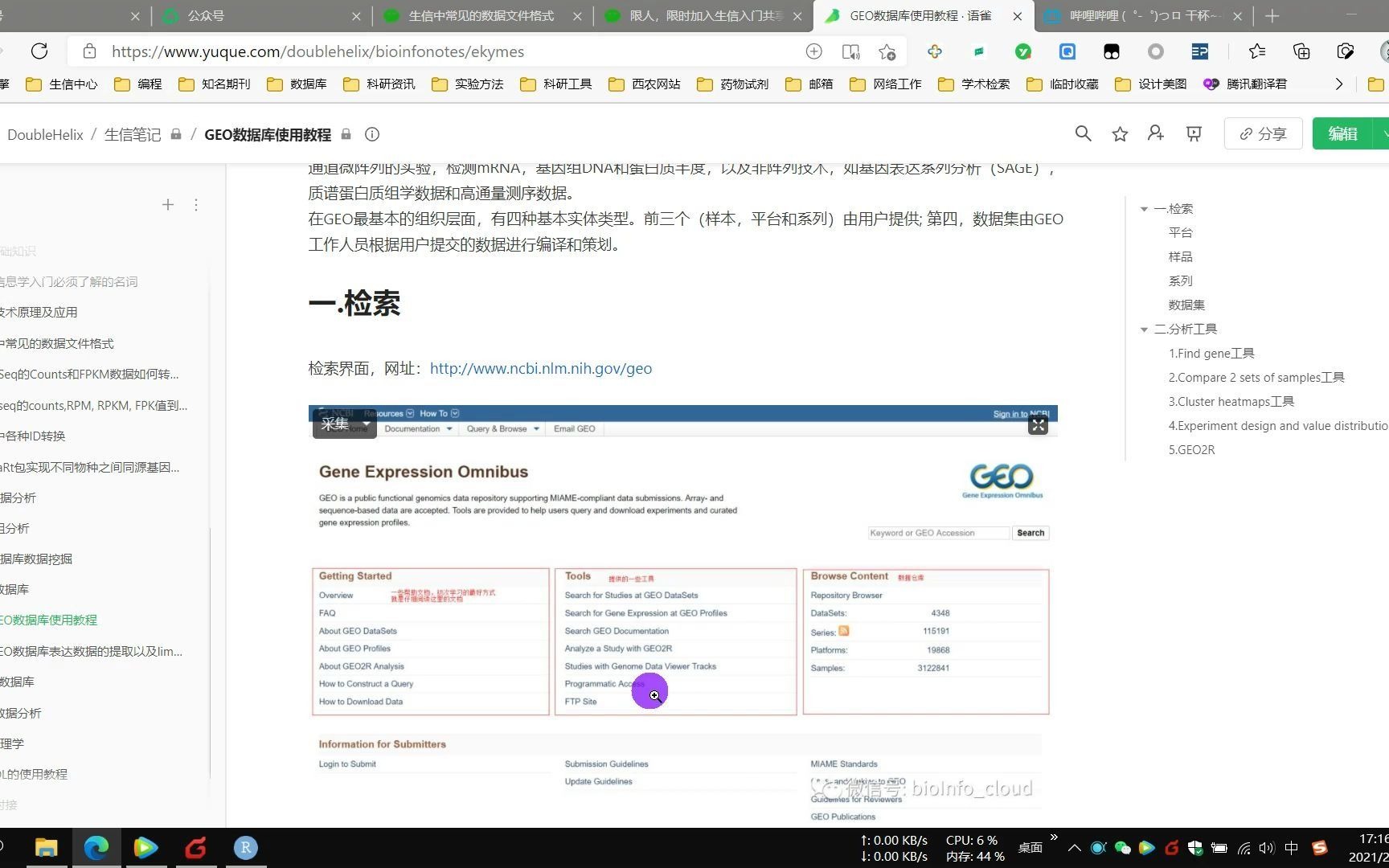This screenshot has width=1389, height=868.
Task: Open sidebar item 各种ID转换
Action: pos(33,436)
